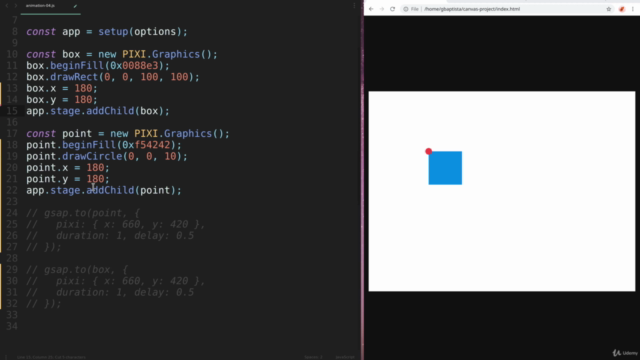This screenshot has height=360, width=640.
Task: Open the Chrome three-dot menu
Action: click(633, 9)
